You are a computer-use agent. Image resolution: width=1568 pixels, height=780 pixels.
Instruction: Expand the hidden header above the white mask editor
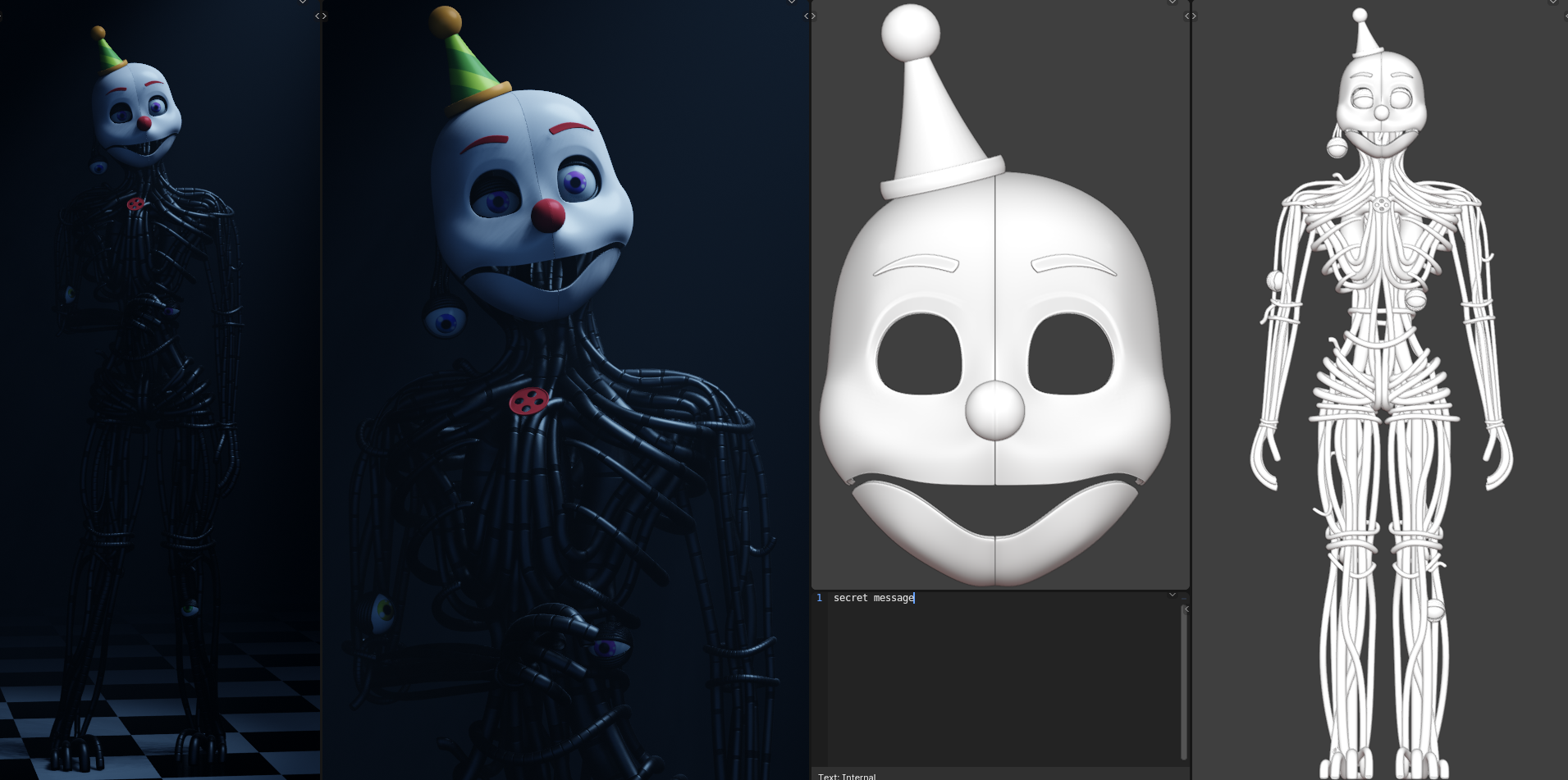coord(1173,2)
